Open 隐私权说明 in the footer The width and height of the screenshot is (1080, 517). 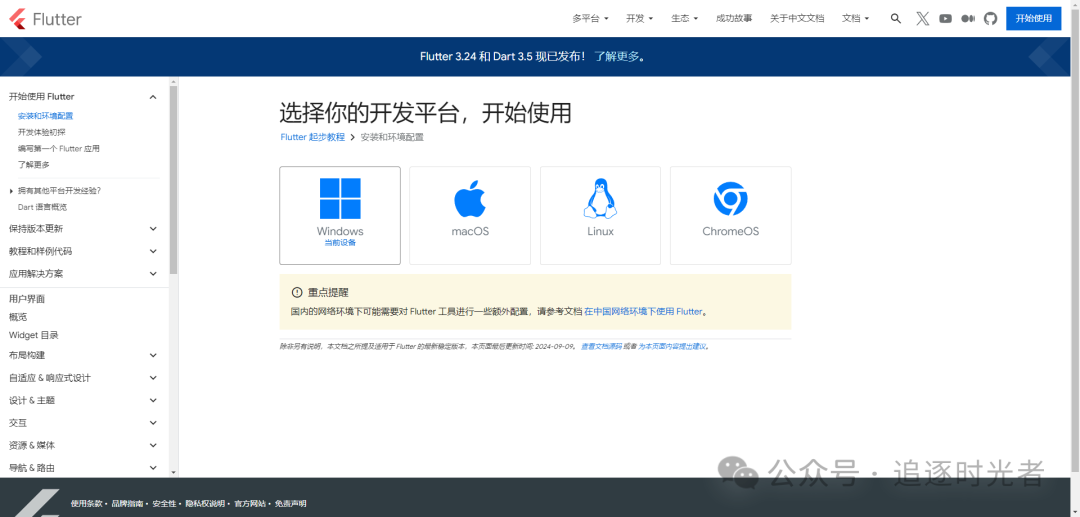[x=205, y=504]
